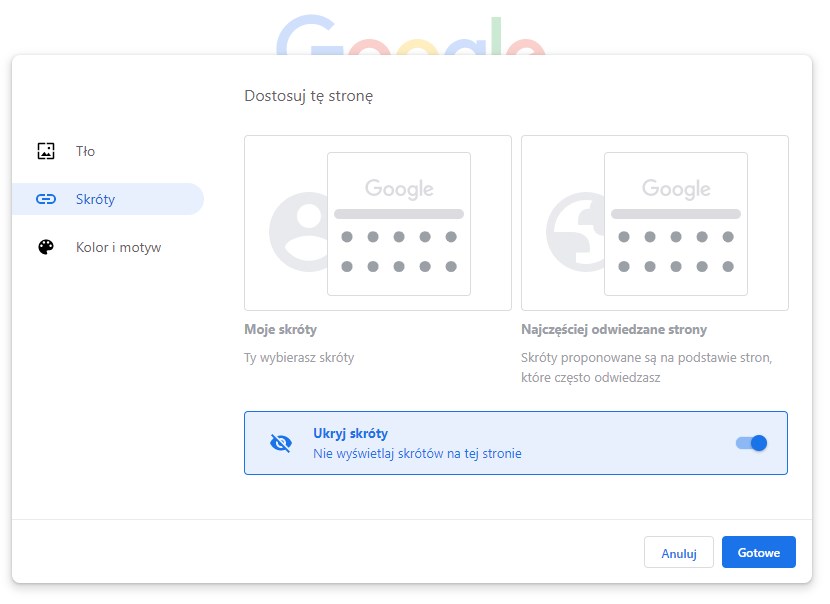
Task: Click the Tło background image icon
Action: click(46, 151)
